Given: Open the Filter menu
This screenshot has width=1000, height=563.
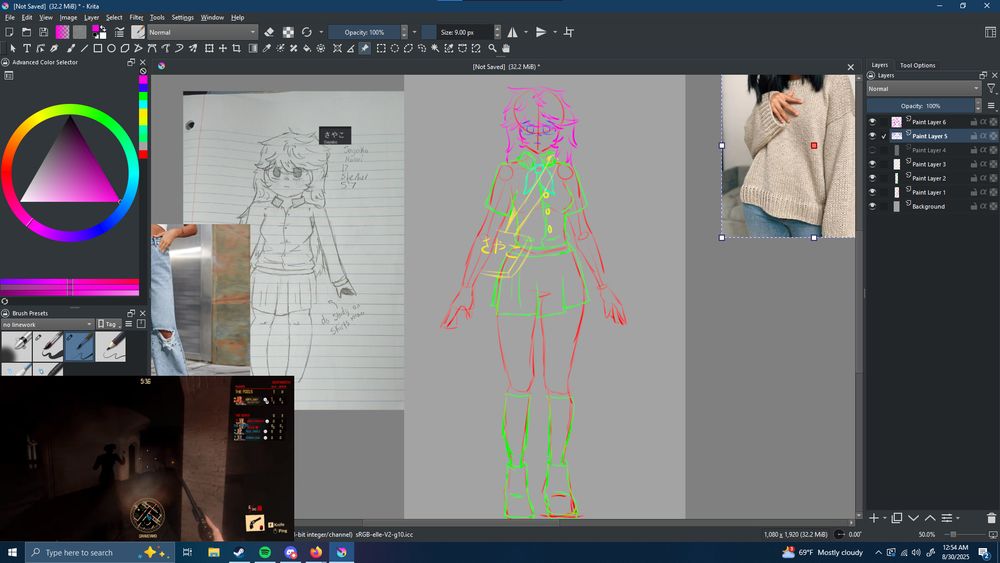Looking at the screenshot, I should (x=136, y=17).
